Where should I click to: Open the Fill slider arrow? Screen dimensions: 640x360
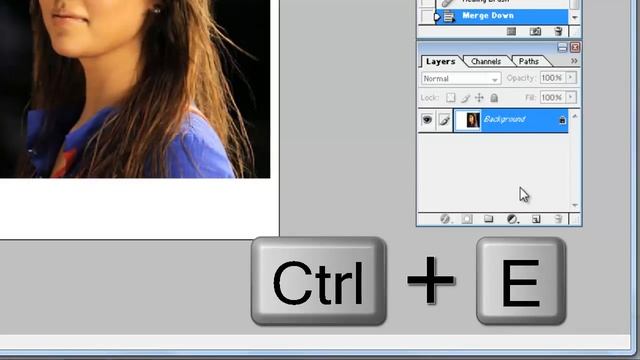click(x=571, y=98)
